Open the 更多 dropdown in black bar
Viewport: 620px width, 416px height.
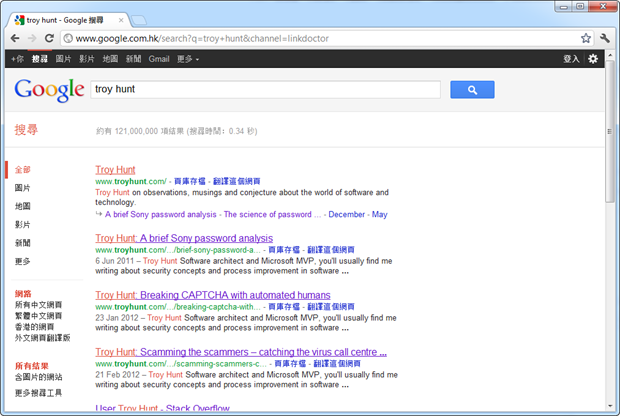pos(188,59)
